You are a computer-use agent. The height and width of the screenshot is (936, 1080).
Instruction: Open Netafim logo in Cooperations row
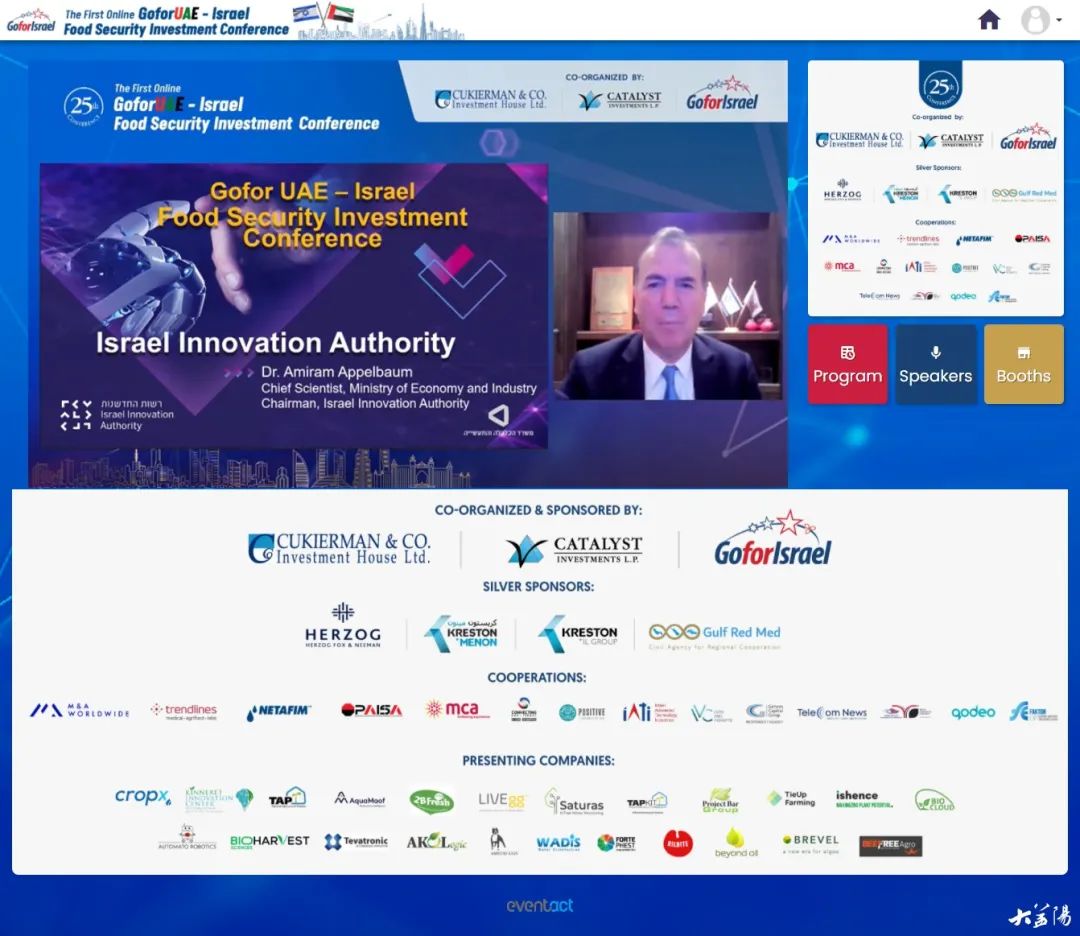pos(278,711)
